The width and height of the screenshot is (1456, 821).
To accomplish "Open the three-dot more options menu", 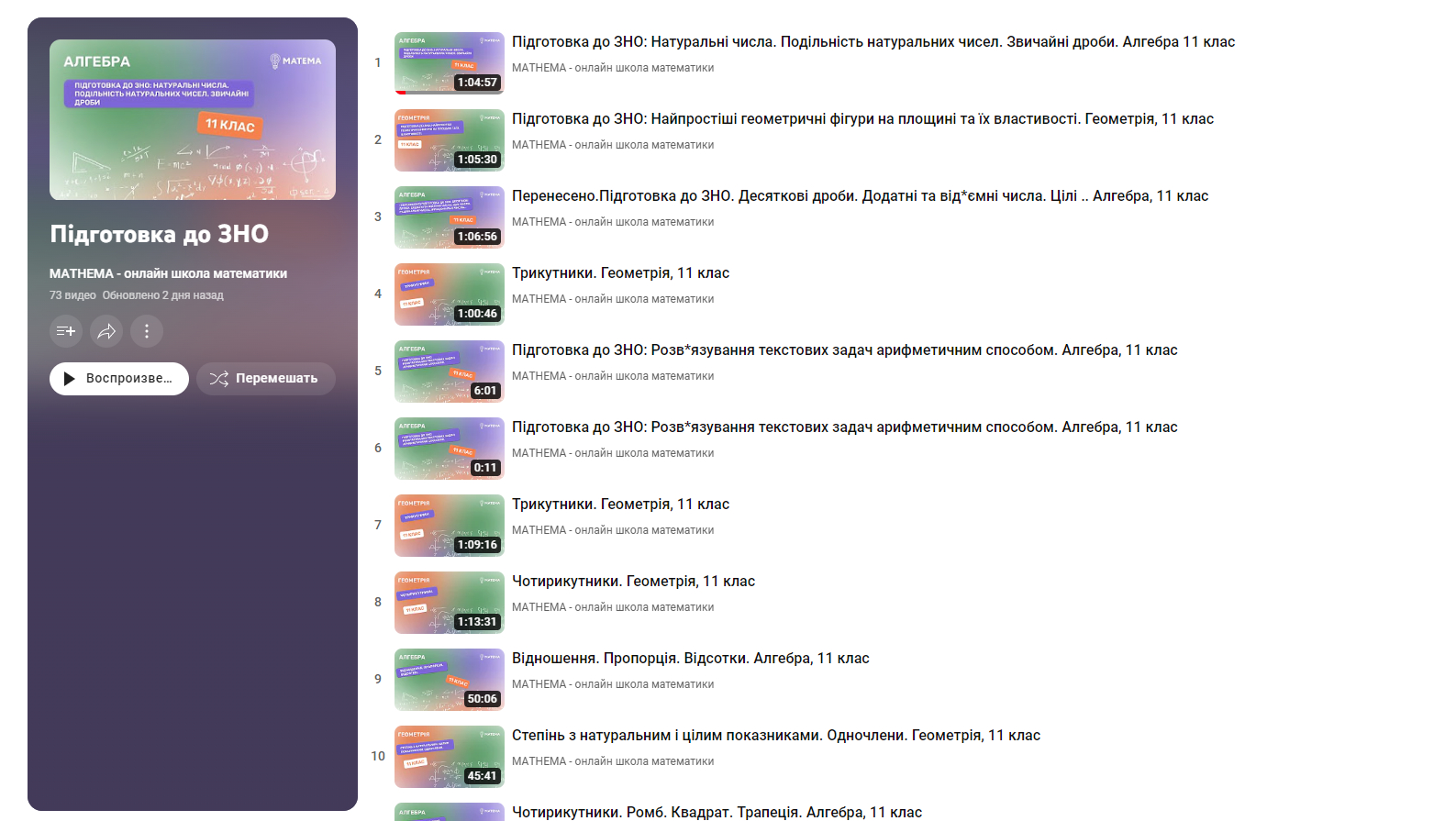I will pos(147,331).
